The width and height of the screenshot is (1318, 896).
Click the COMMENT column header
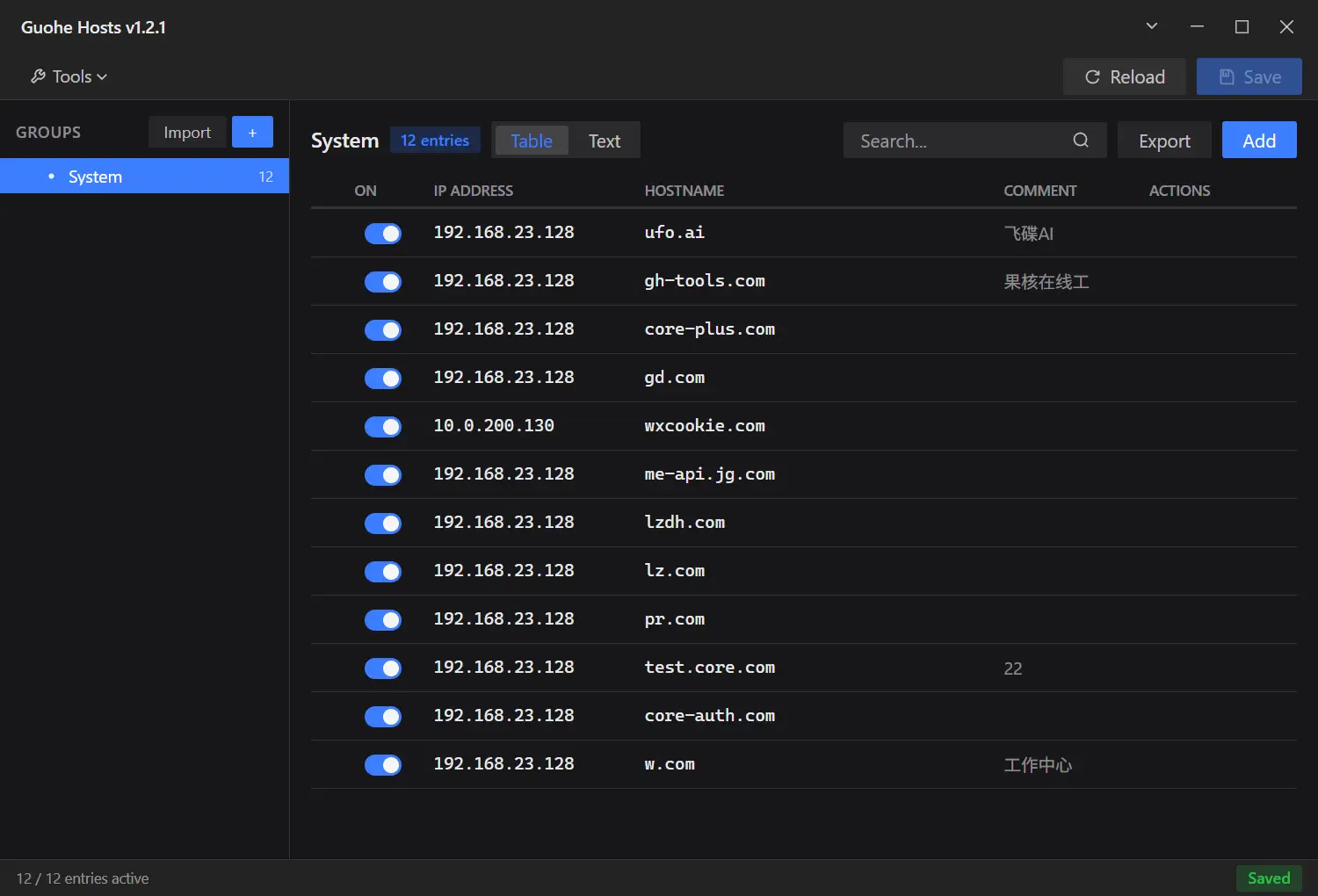click(1039, 191)
